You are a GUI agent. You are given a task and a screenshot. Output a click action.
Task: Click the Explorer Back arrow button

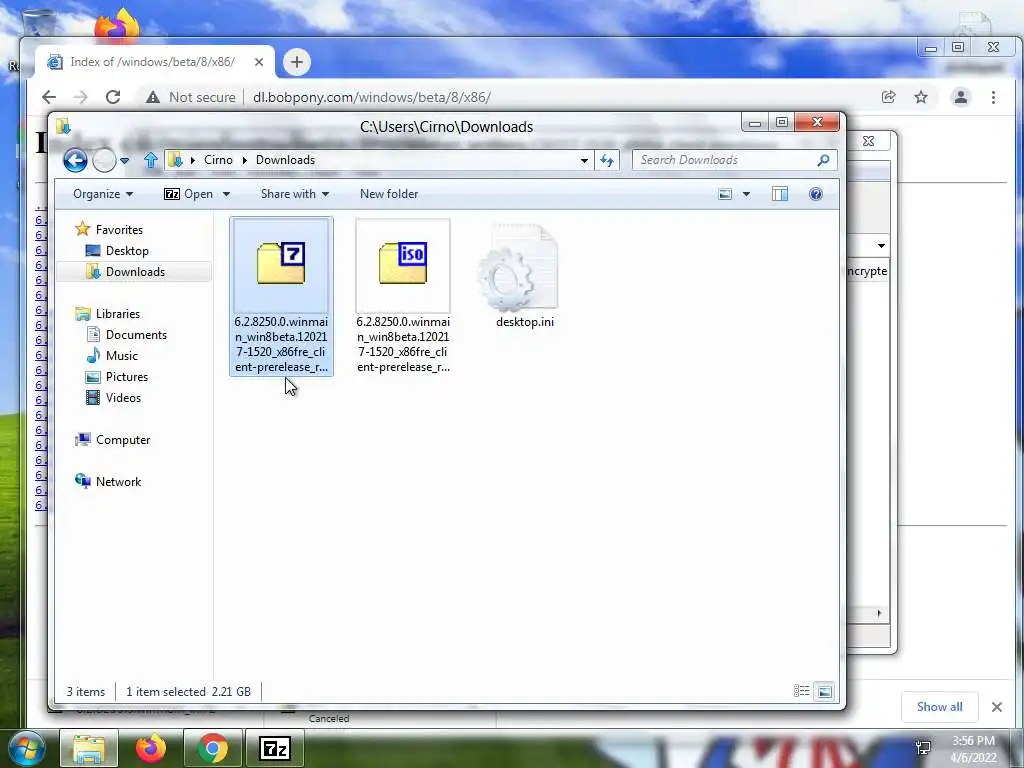pyautogui.click(x=75, y=160)
